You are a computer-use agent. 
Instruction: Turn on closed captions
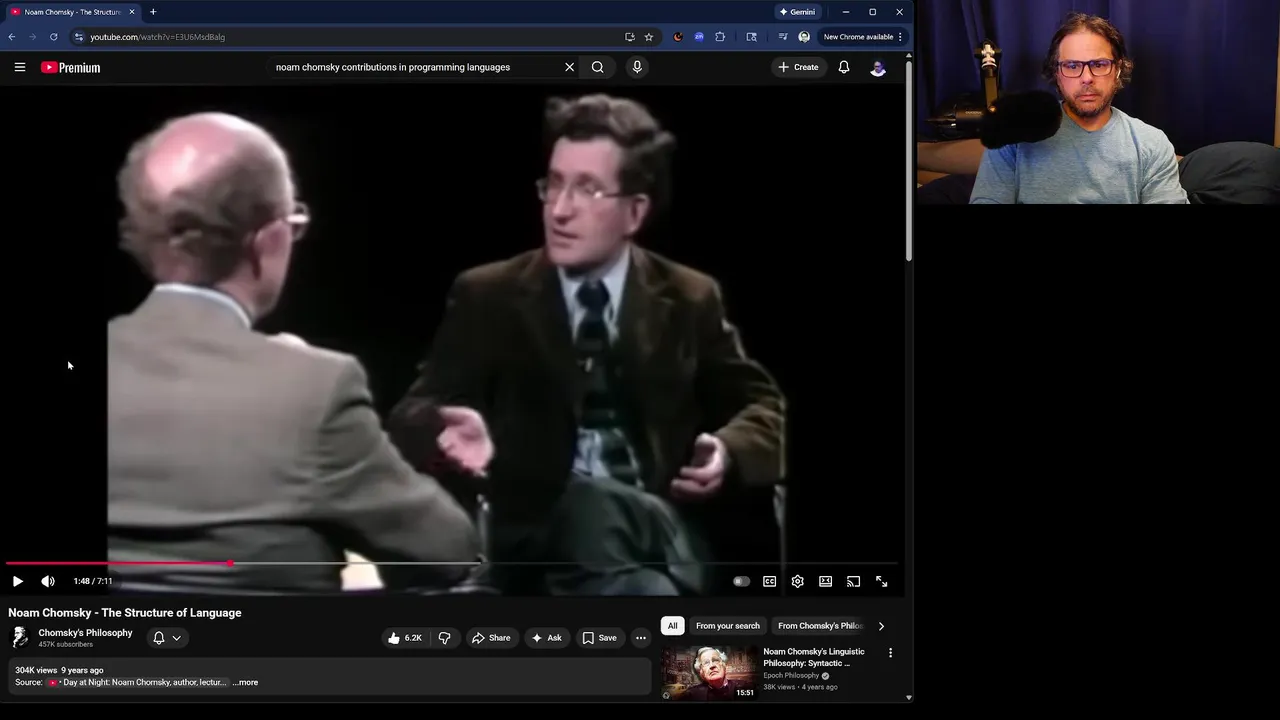coord(770,581)
